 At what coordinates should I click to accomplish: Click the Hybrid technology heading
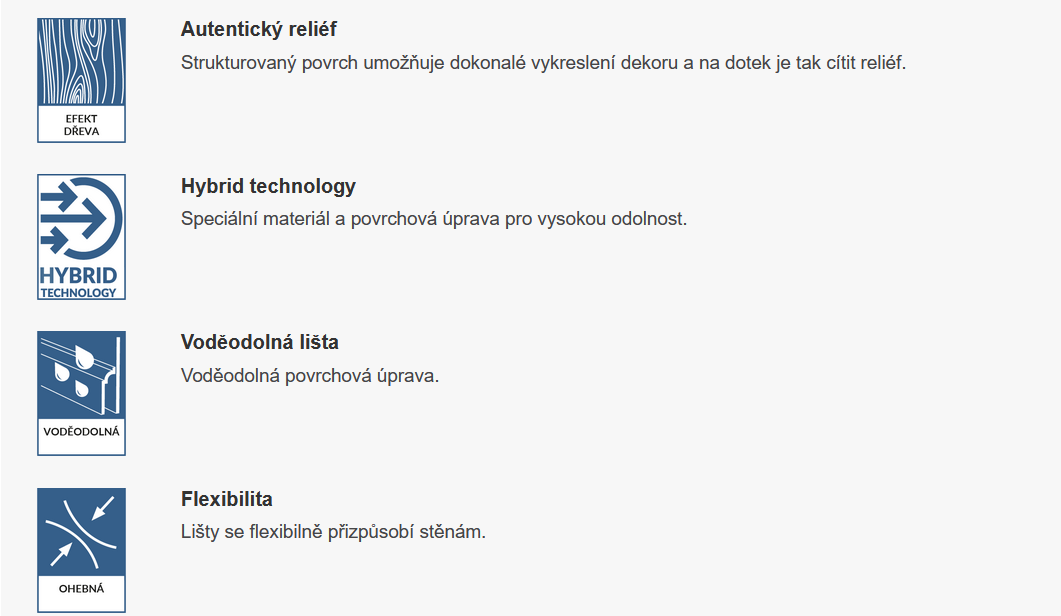click(x=268, y=185)
